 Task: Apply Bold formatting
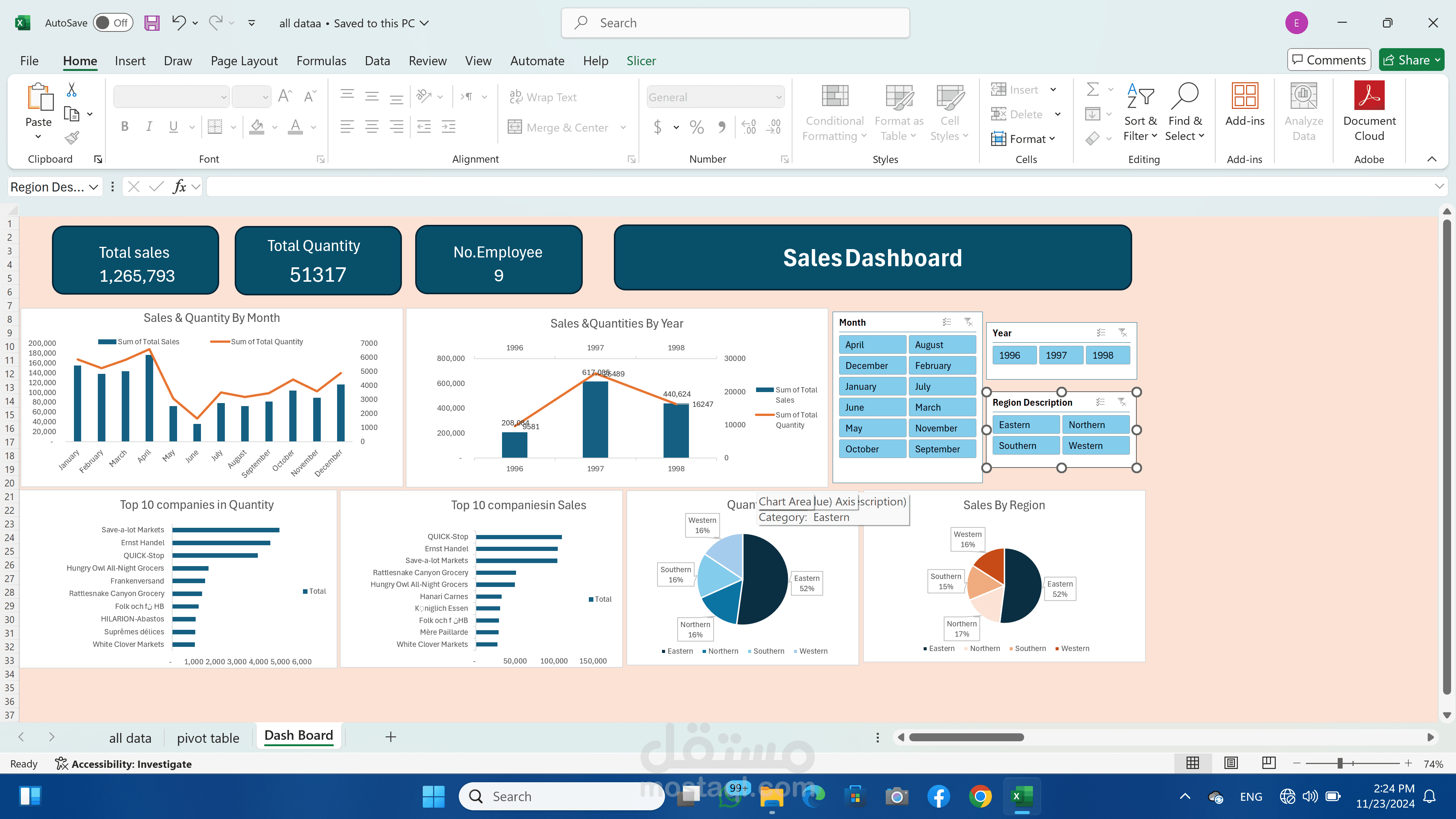pyautogui.click(x=125, y=127)
